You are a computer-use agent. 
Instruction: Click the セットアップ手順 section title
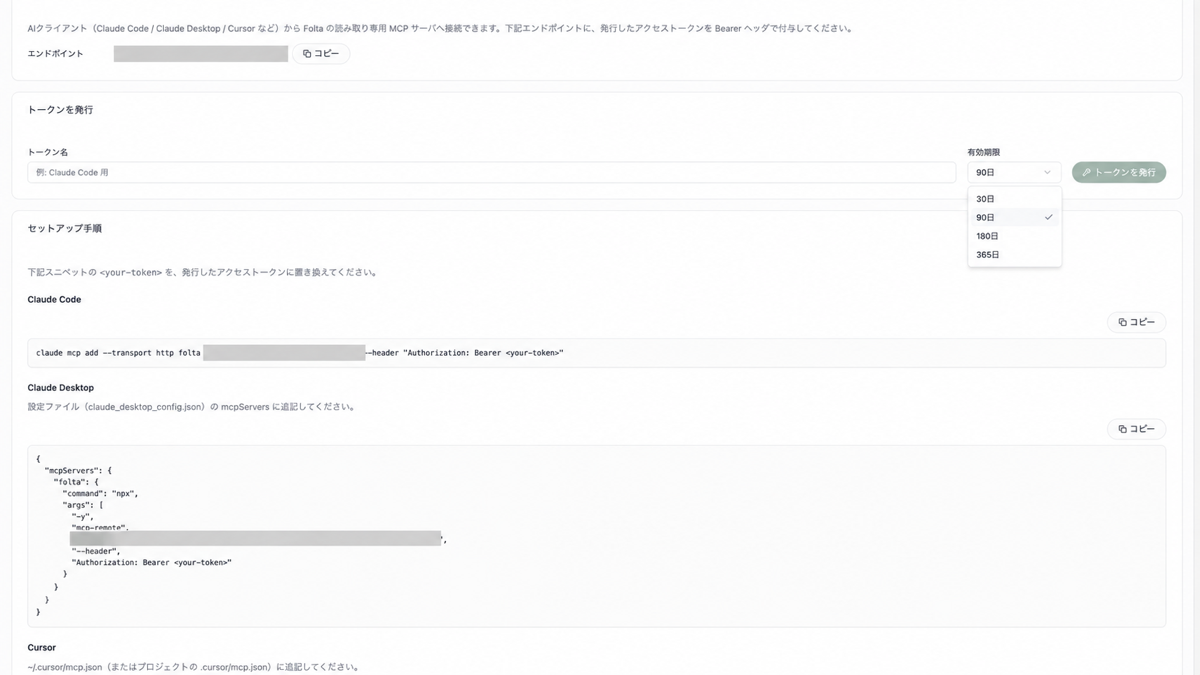(x=65, y=229)
